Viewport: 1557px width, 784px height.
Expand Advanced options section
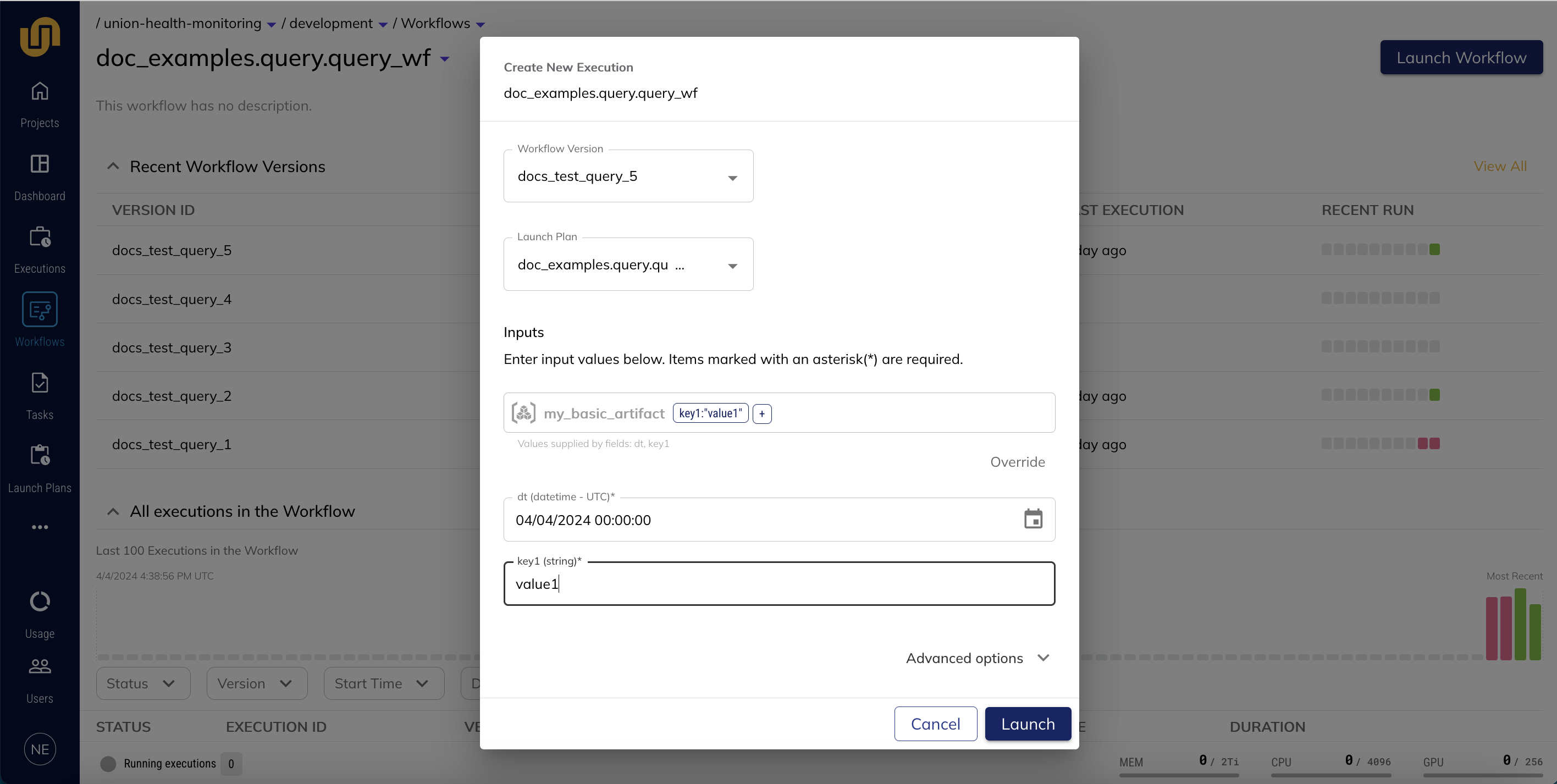point(978,658)
